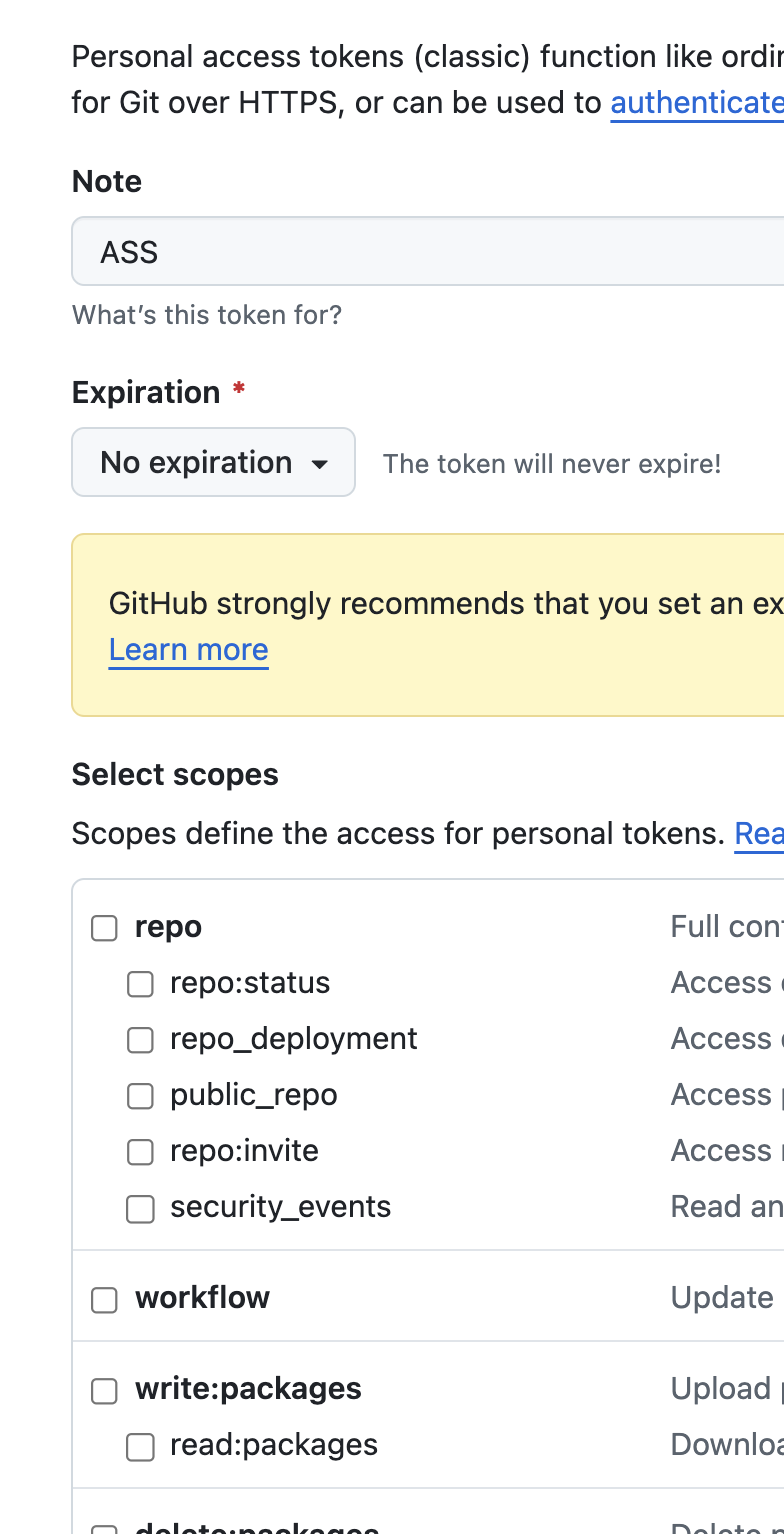Click the Expiration label
The image size is (784, 1534).
coord(146,392)
